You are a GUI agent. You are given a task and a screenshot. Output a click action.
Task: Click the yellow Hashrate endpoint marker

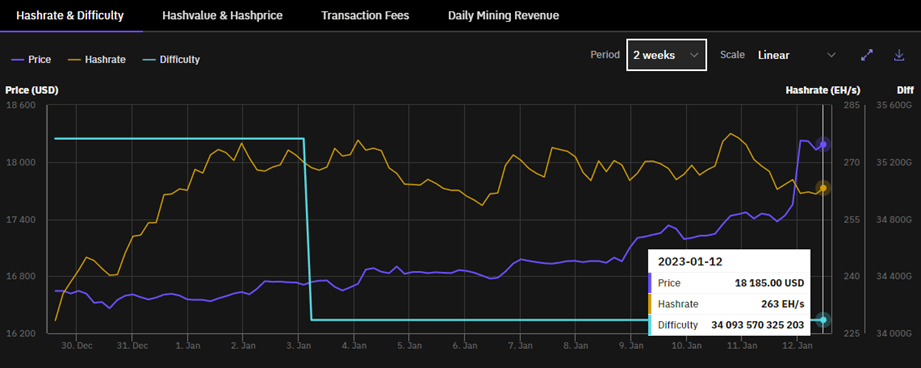coord(823,188)
